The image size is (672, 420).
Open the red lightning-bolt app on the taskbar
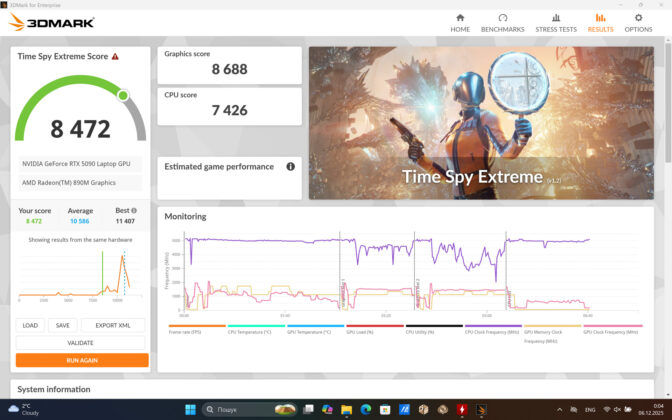(462, 409)
